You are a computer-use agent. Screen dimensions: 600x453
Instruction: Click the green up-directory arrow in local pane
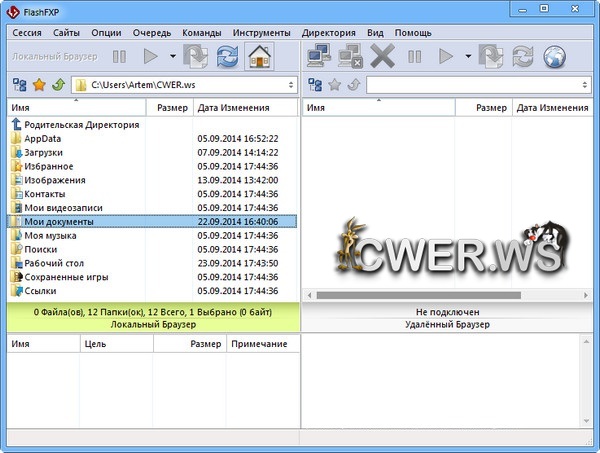58,85
